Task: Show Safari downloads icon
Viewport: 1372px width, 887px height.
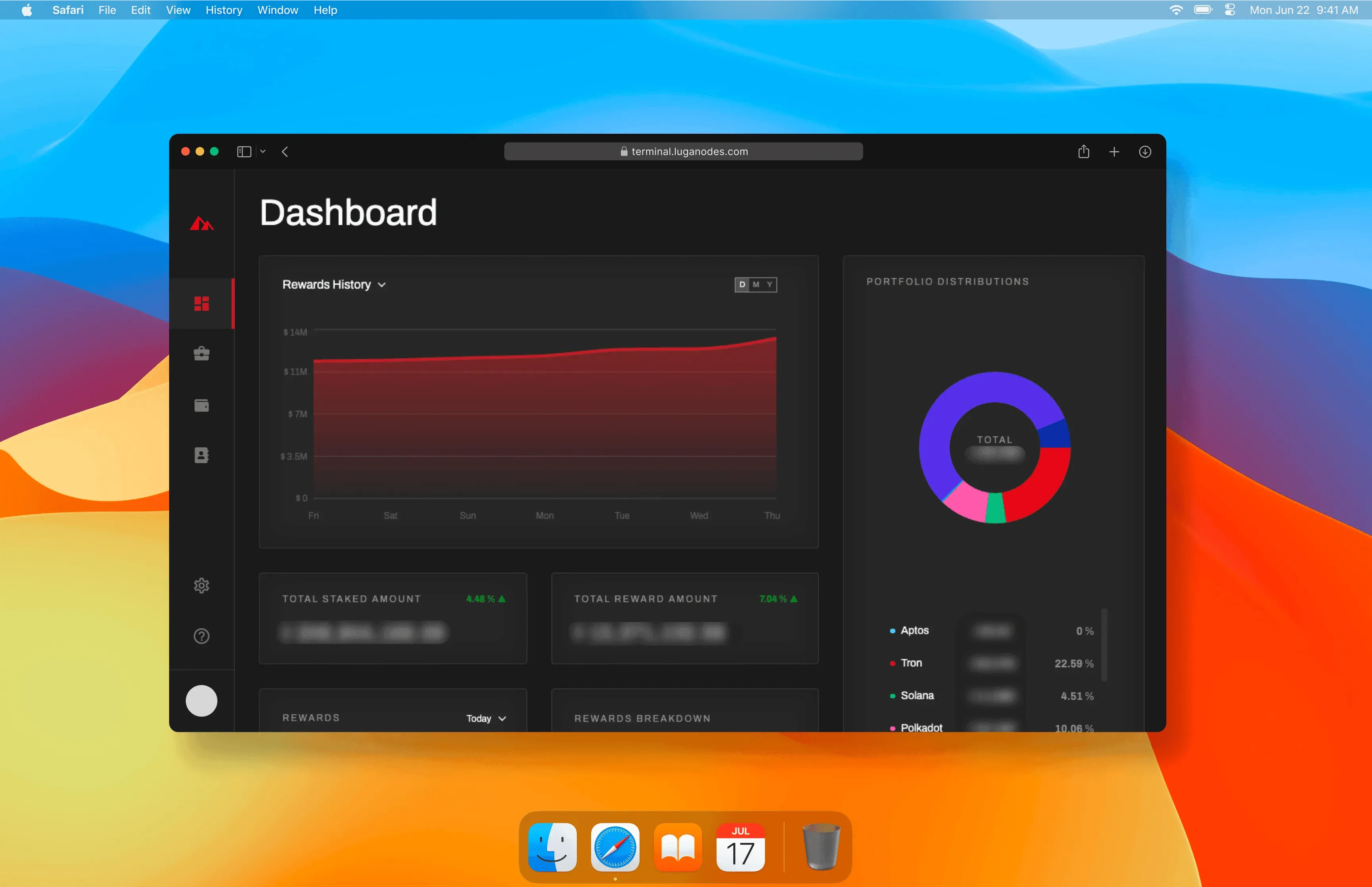Action: (1145, 152)
